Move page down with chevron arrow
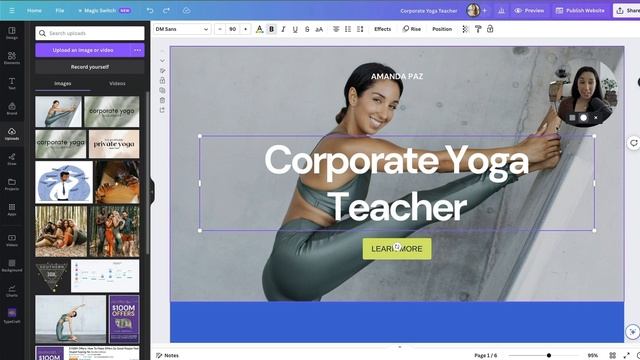 click(162, 61)
